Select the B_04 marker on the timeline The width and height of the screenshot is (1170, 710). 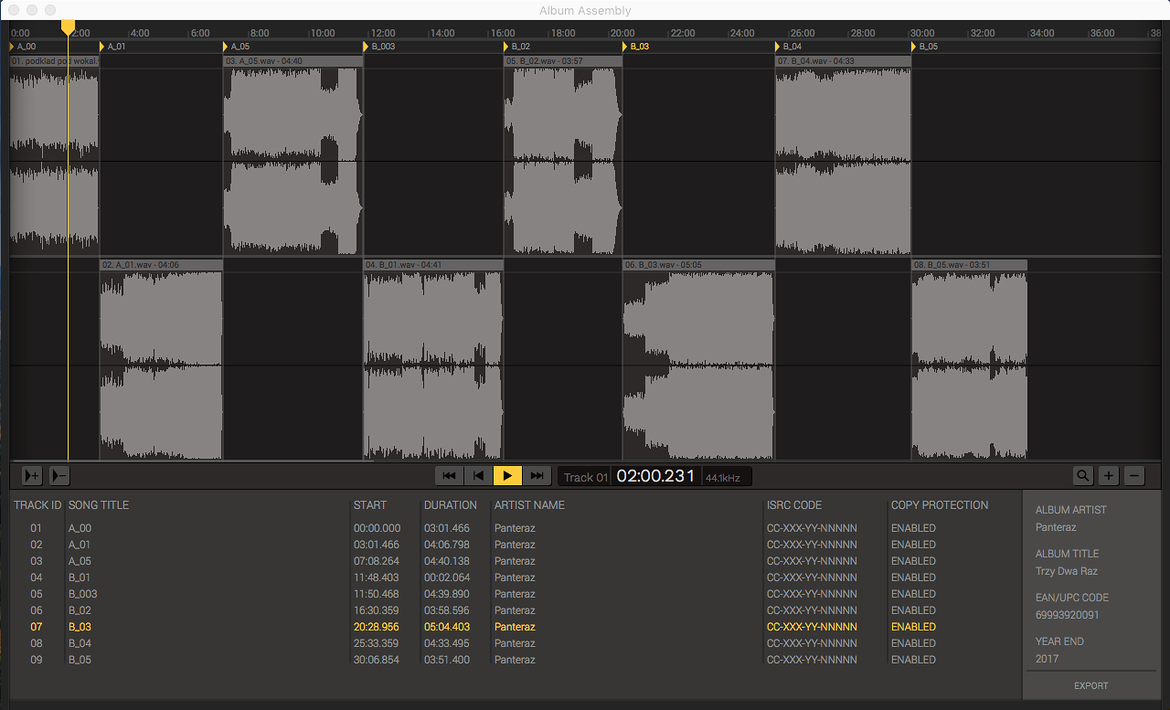(789, 46)
